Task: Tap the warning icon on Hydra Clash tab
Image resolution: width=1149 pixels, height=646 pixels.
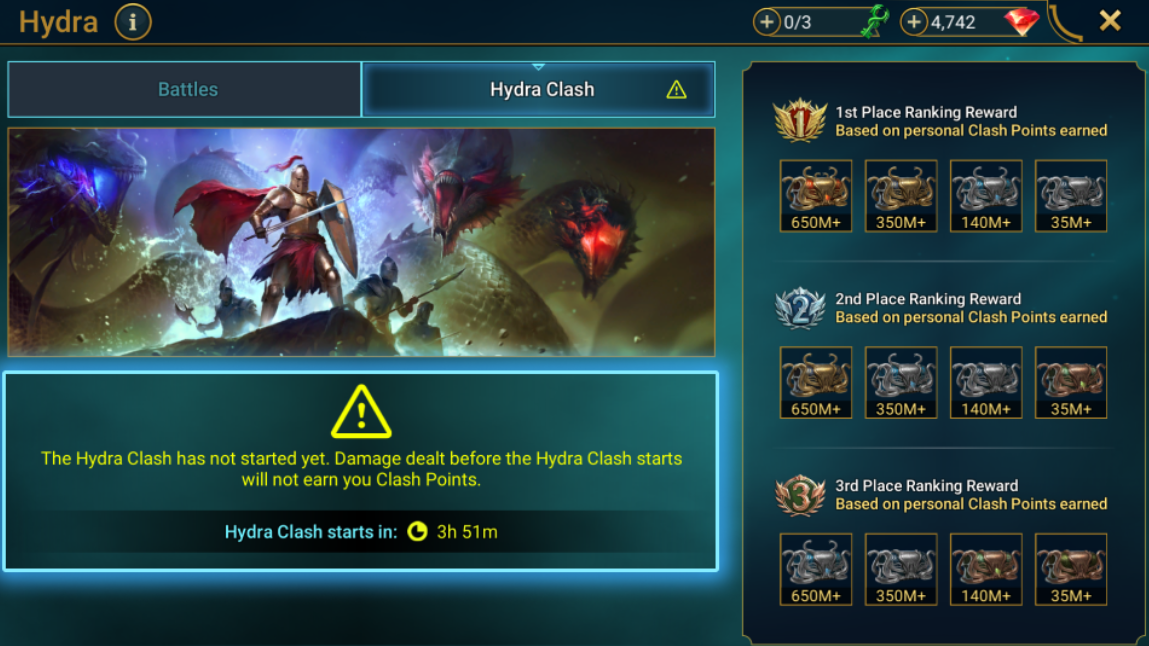Action: click(676, 89)
